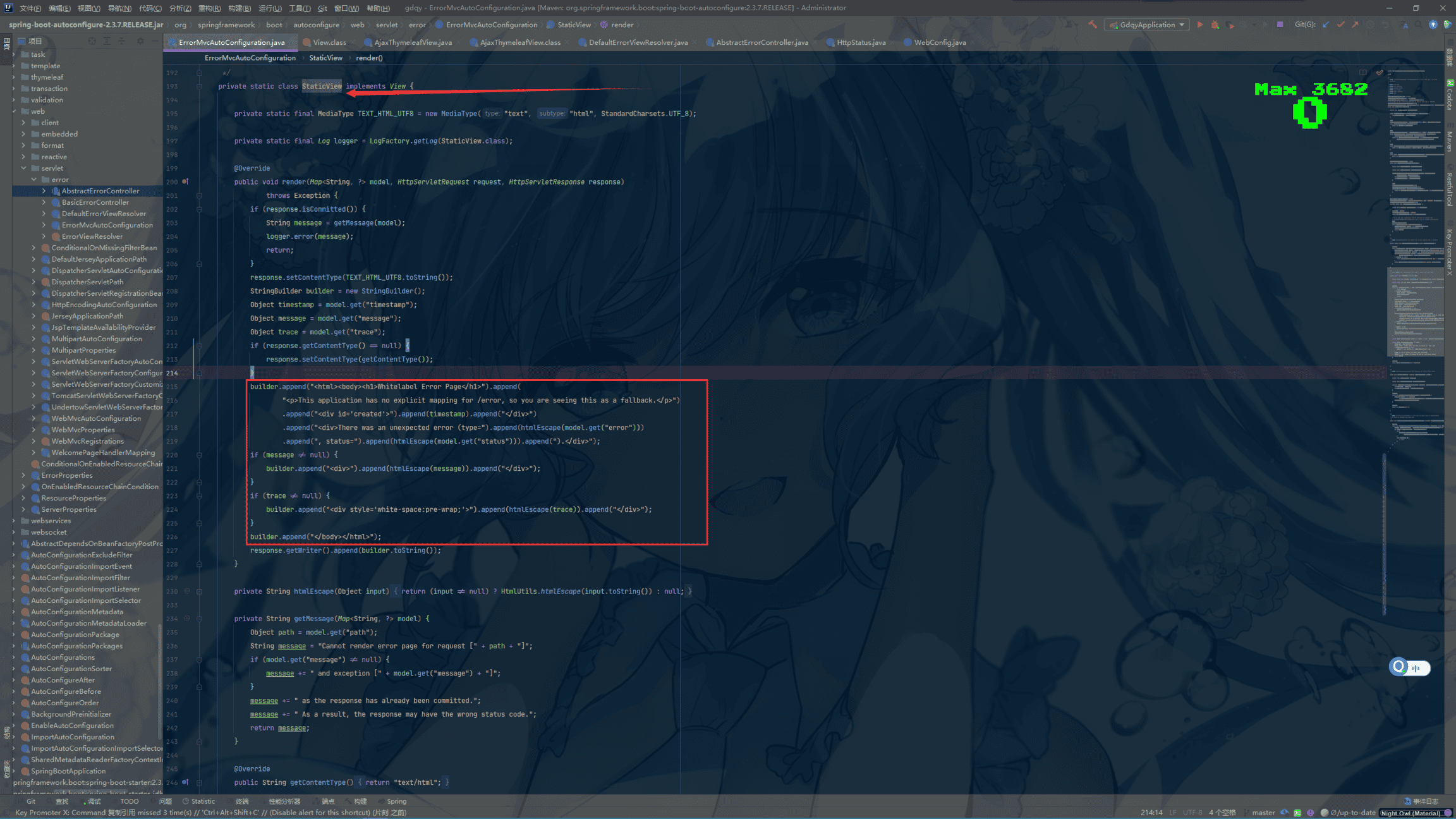
Task: Switch to DefaultErrorViewResolver.java tab
Action: (x=638, y=42)
